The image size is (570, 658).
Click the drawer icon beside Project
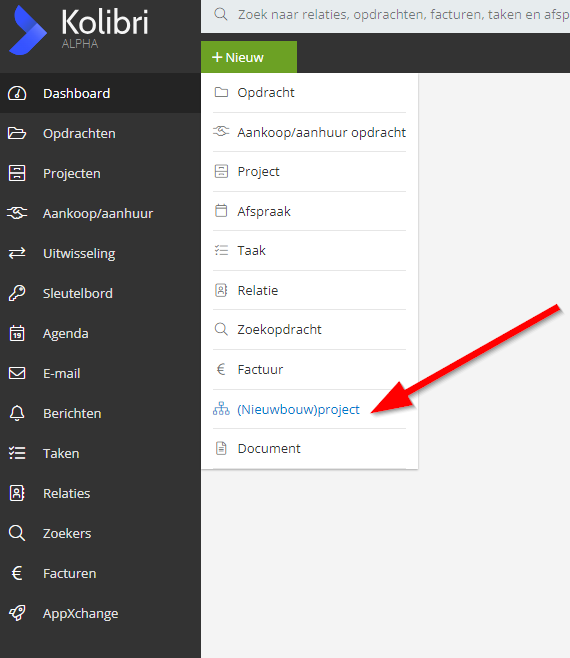(x=221, y=171)
